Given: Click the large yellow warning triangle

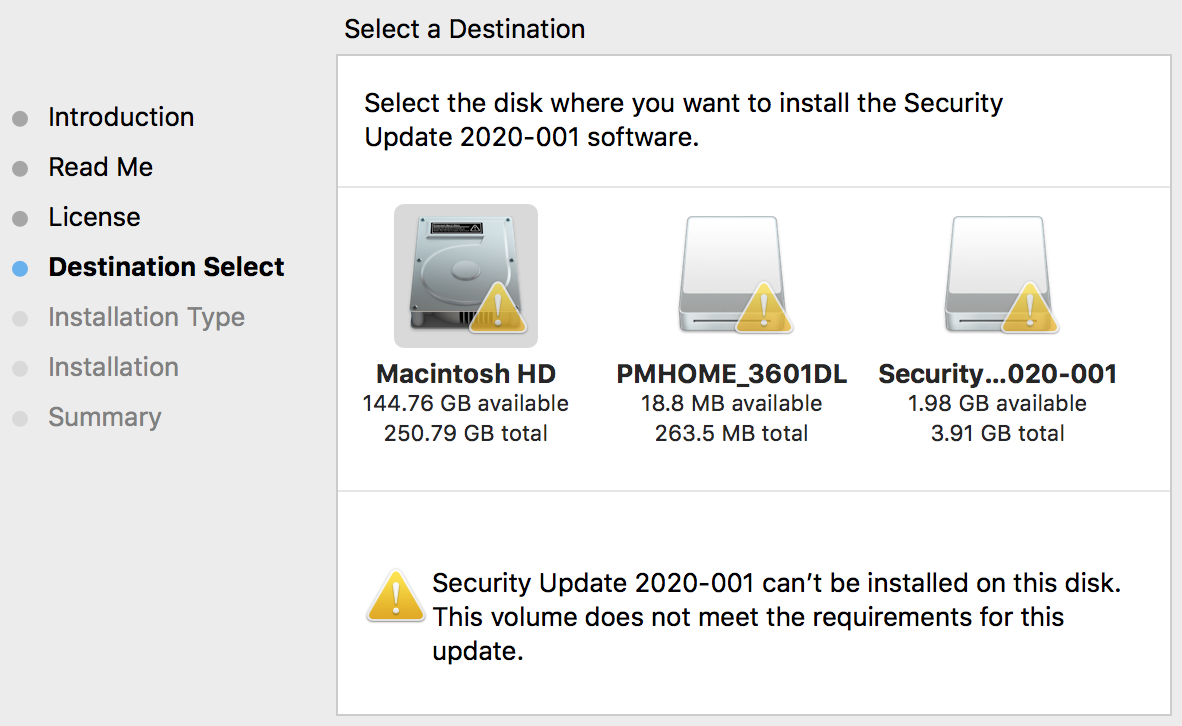Looking at the screenshot, I should [x=395, y=596].
